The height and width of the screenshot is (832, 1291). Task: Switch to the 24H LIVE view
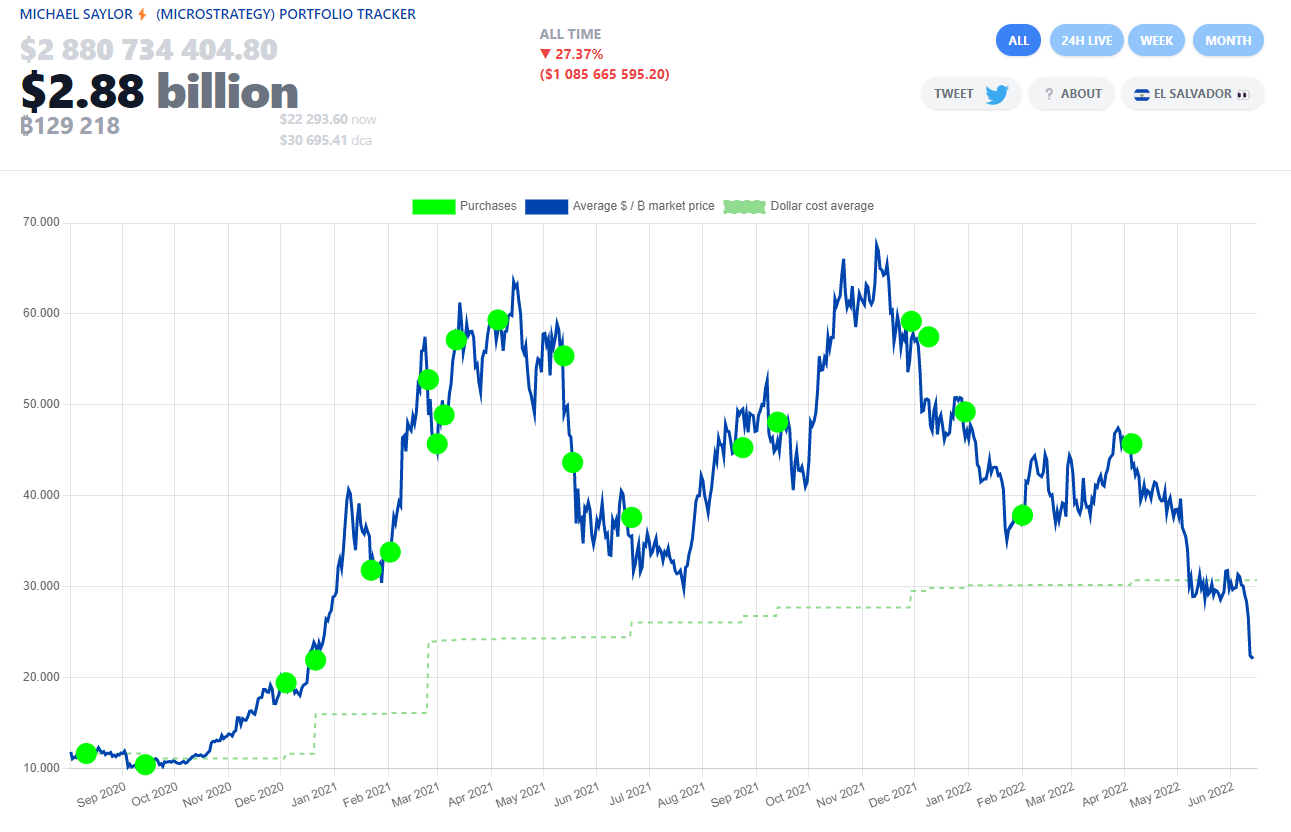(1086, 41)
